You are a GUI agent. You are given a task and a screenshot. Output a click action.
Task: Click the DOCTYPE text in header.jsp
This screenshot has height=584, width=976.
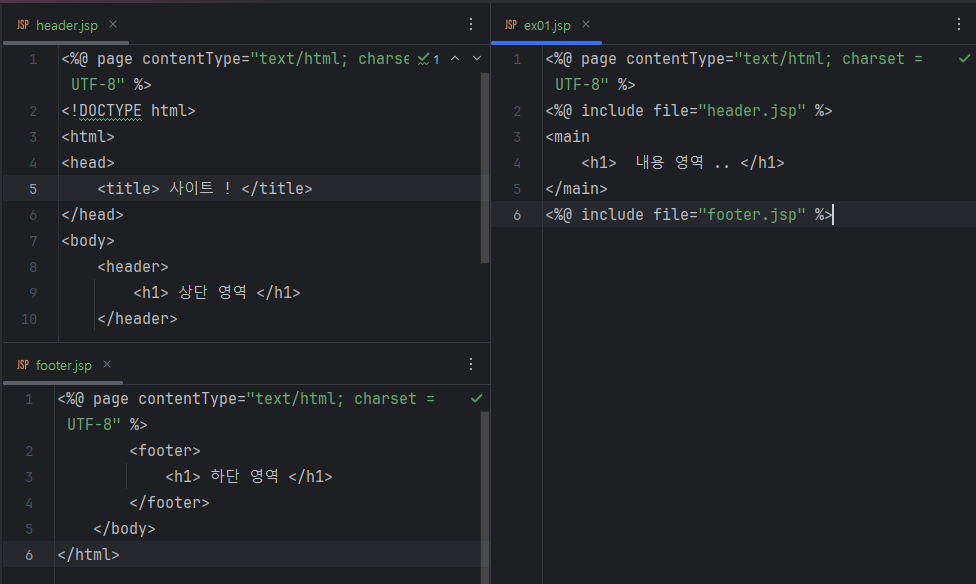pyautogui.click(x=110, y=111)
